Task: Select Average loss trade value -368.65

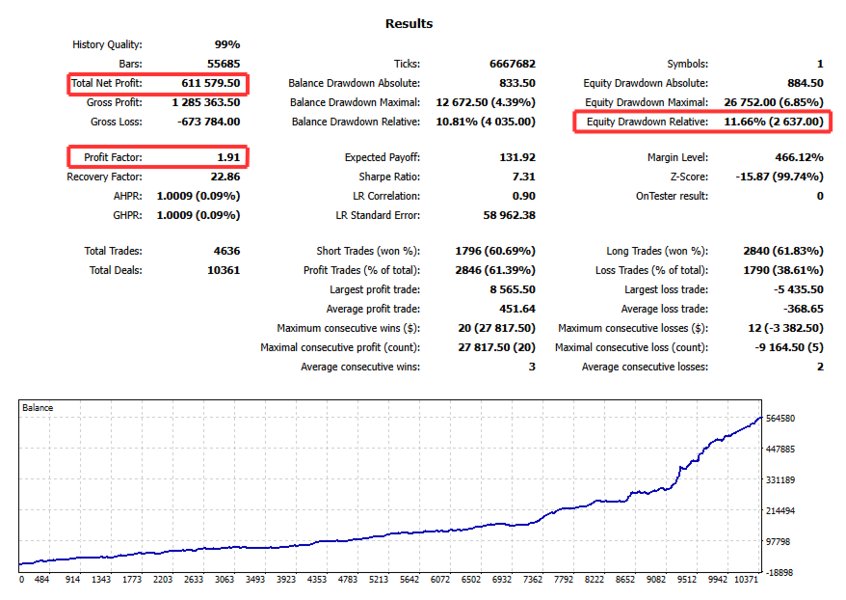Action: coord(803,309)
